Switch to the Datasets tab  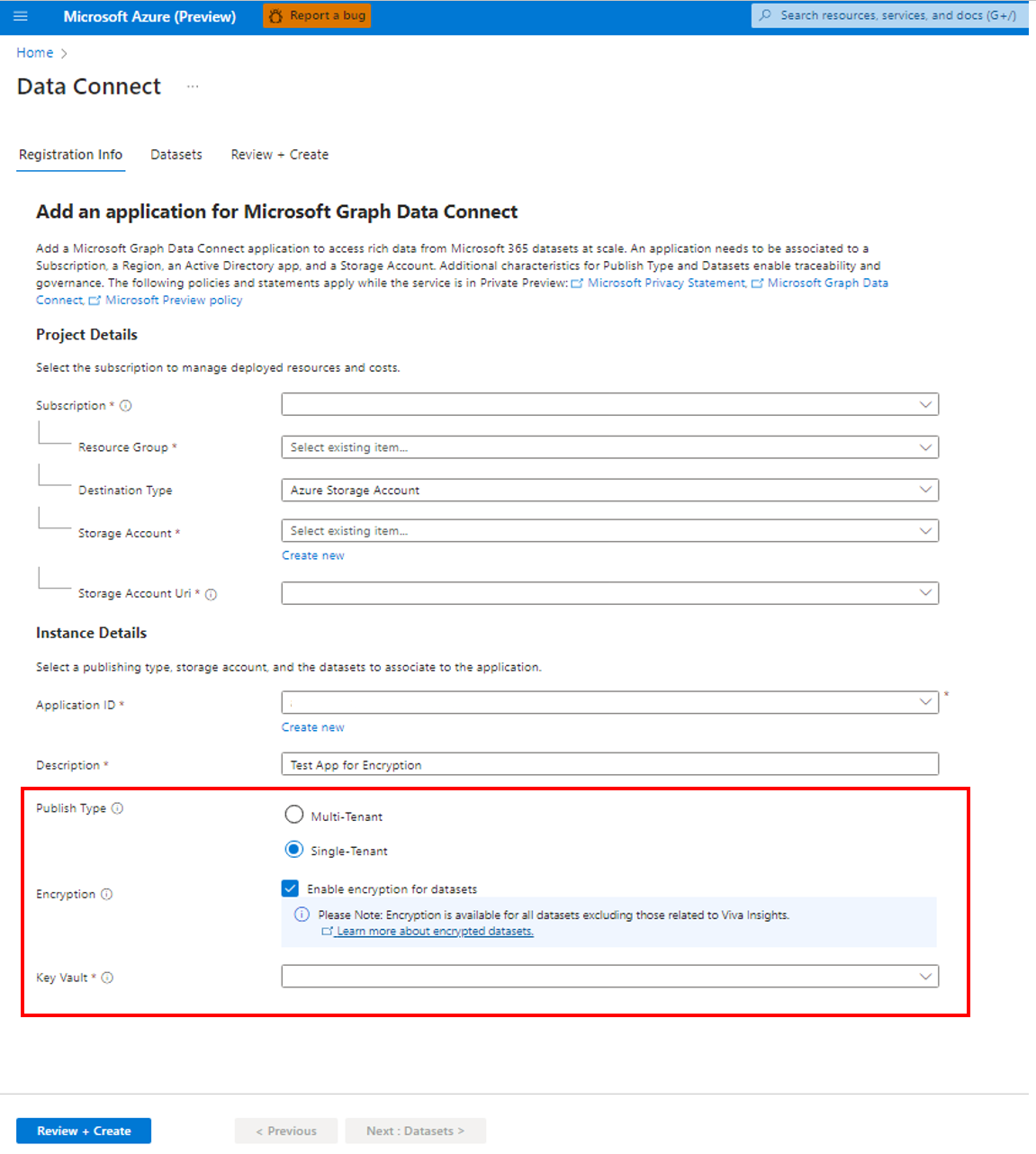click(x=176, y=154)
